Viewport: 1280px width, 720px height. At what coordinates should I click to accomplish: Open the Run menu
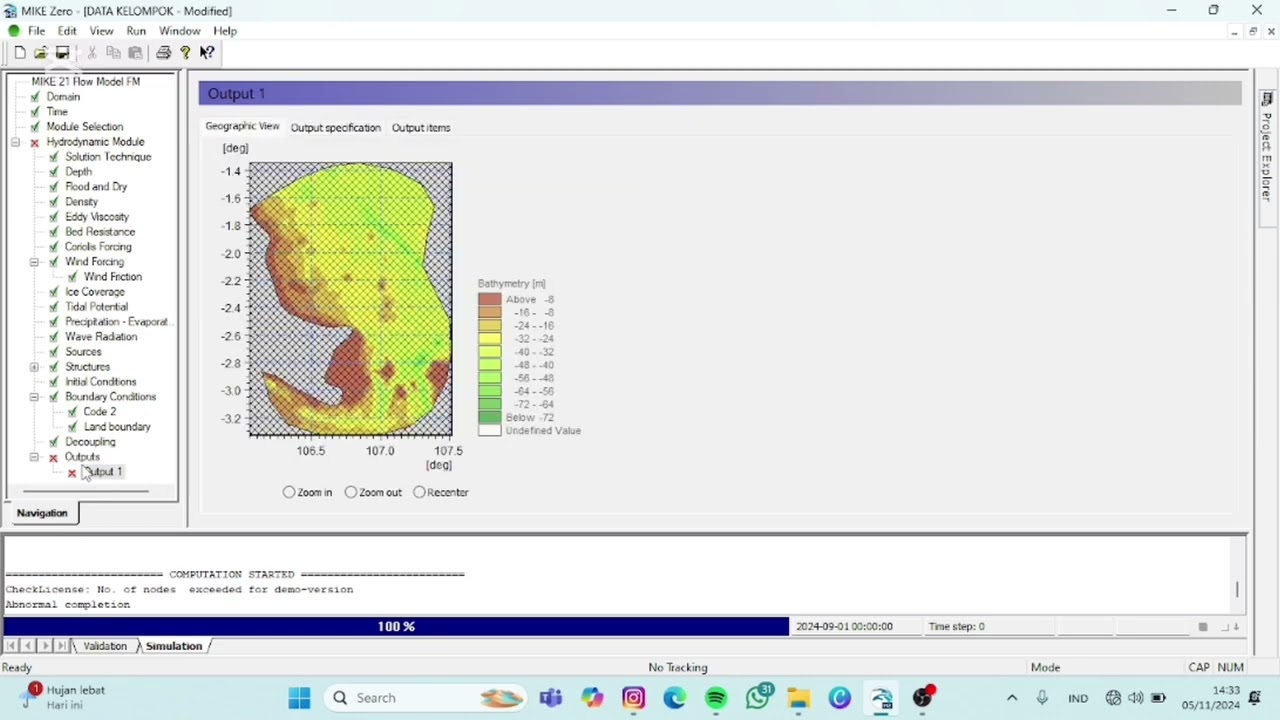tap(136, 31)
